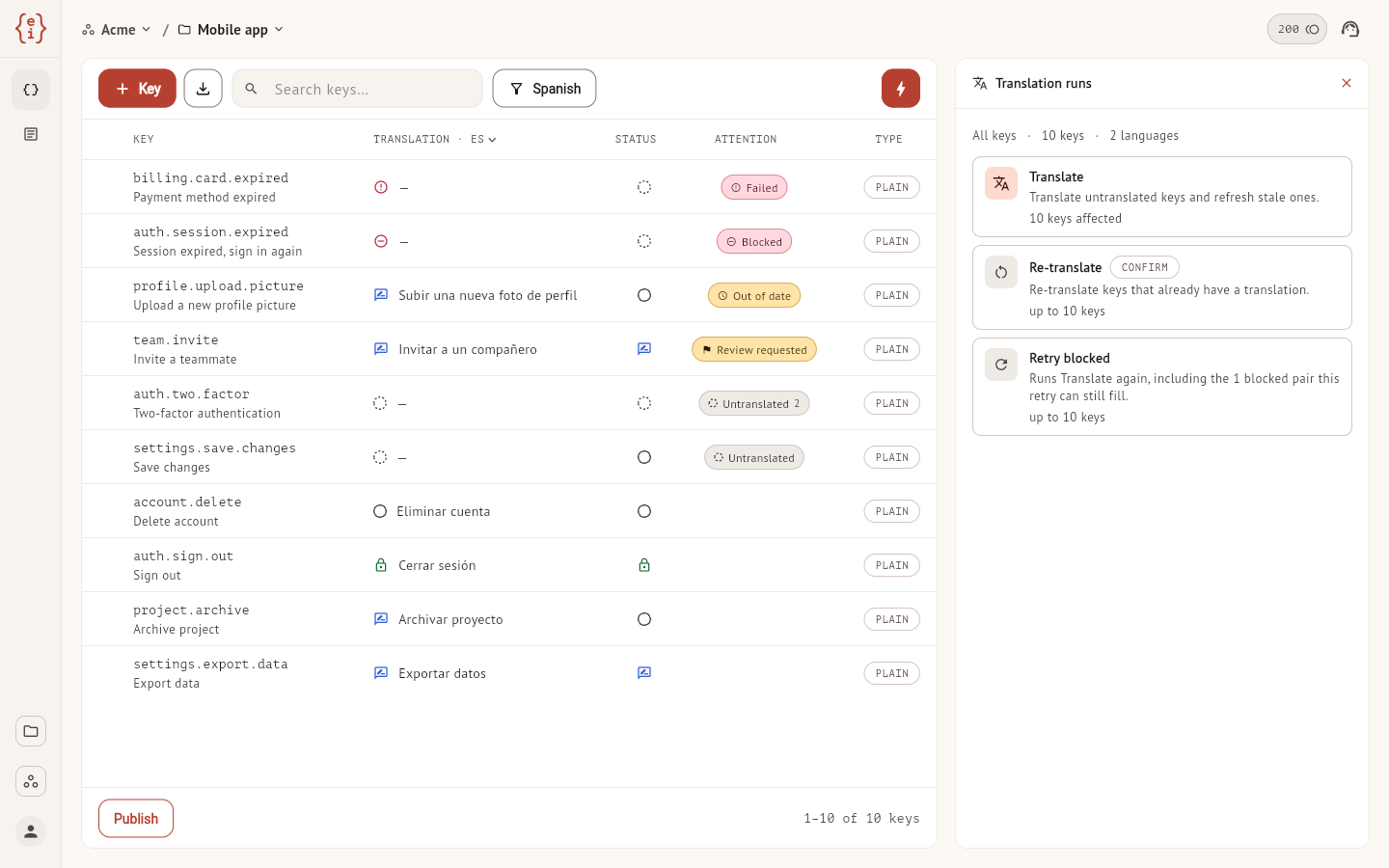Expand the Acme organization dropdown
The image size is (1389, 868).
117,30
